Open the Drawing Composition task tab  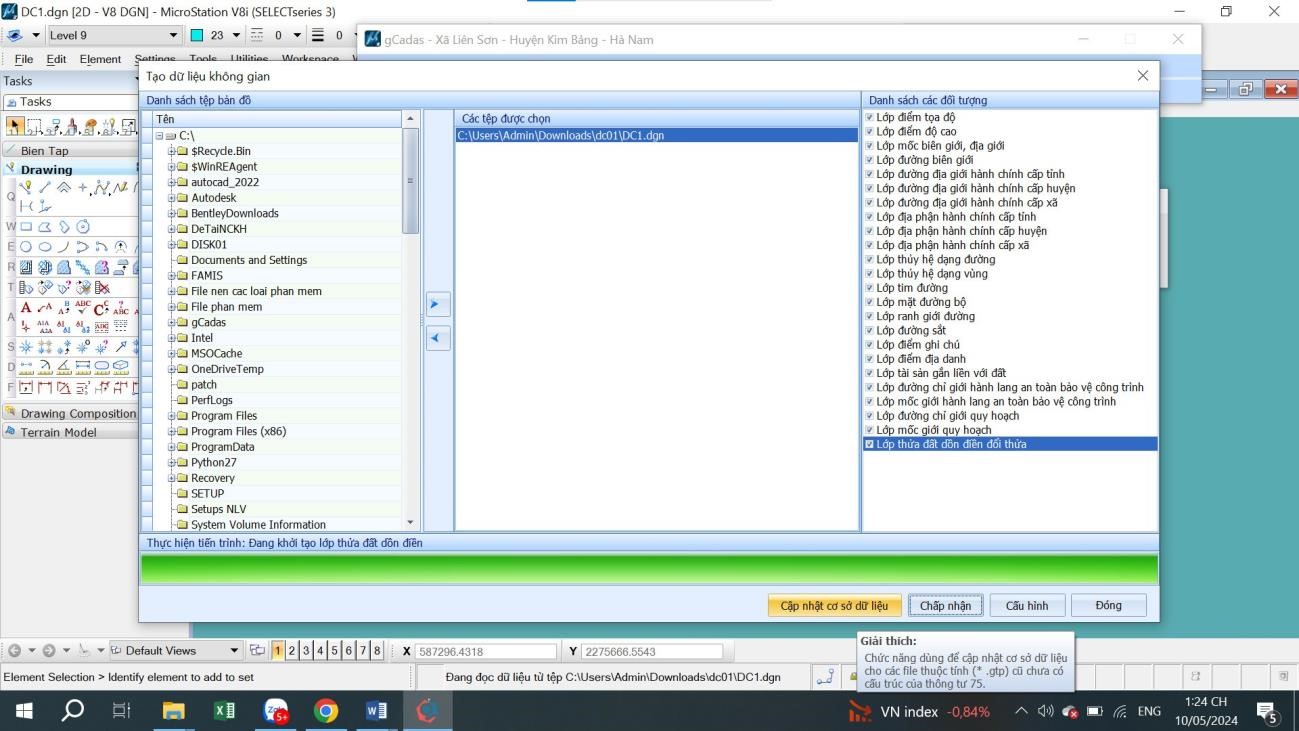click(x=78, y=413)
